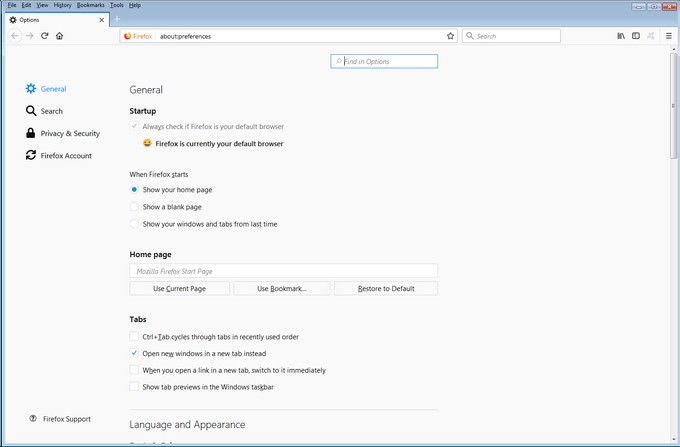Close the Options tab
The height and width of the screenshot is (447, 680).
pos(101,20)
